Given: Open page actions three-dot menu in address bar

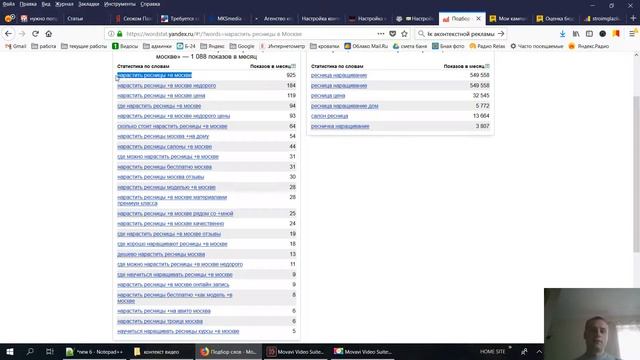Looking at the screenshot, I should (x=381, y=34).
